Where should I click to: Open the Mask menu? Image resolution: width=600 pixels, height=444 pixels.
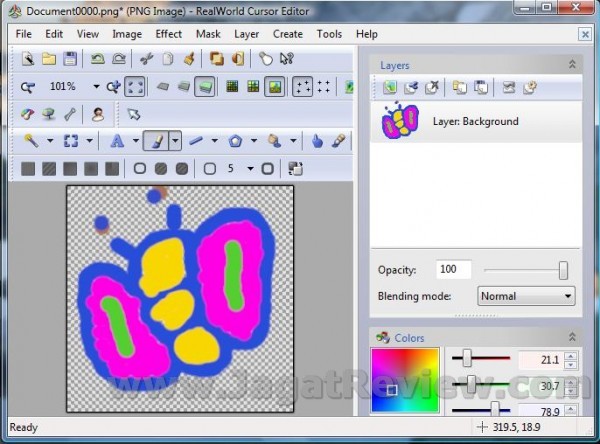[208, 34]
